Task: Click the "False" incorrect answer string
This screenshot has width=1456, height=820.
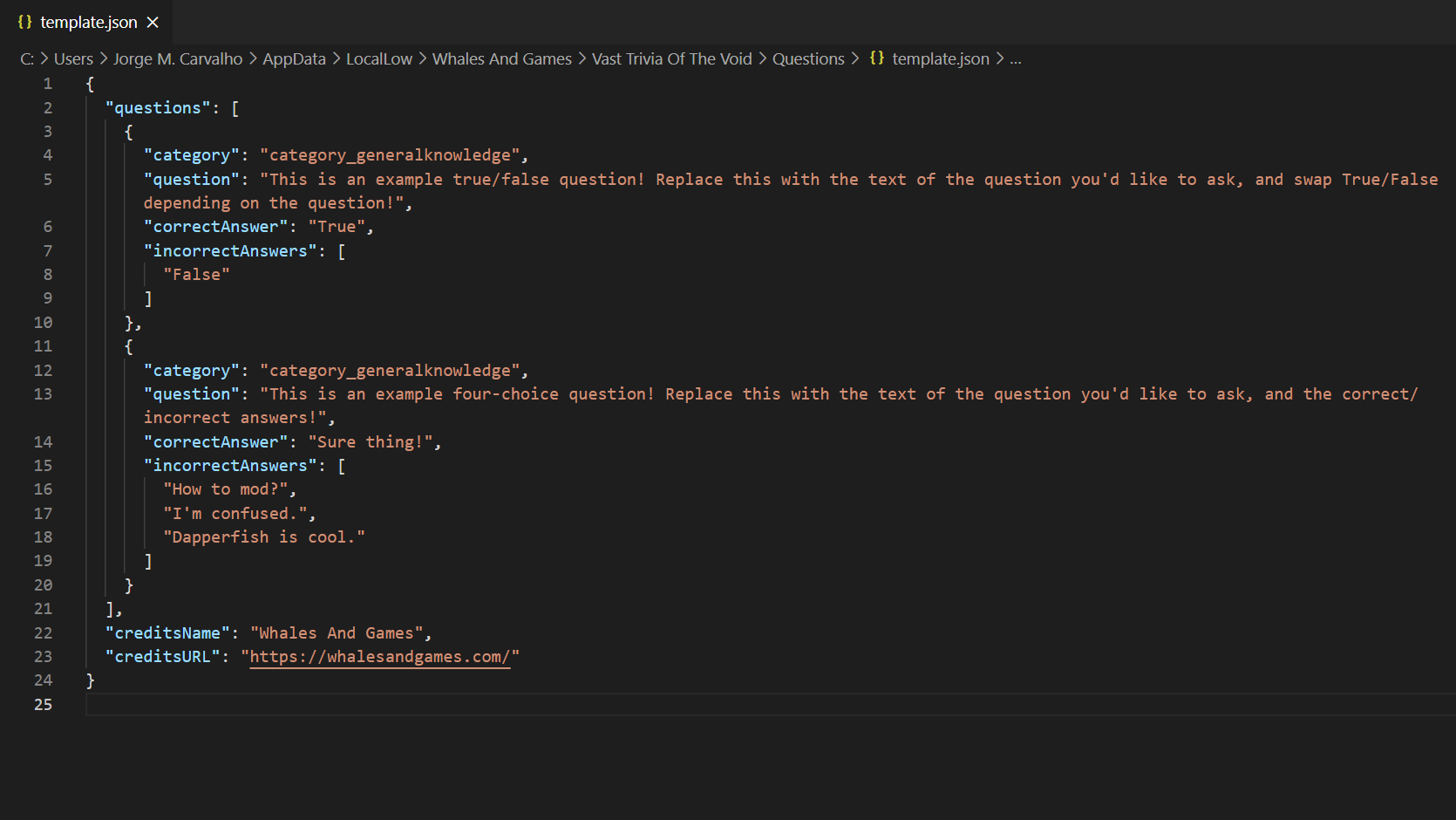Action: (x=197, y=275)
